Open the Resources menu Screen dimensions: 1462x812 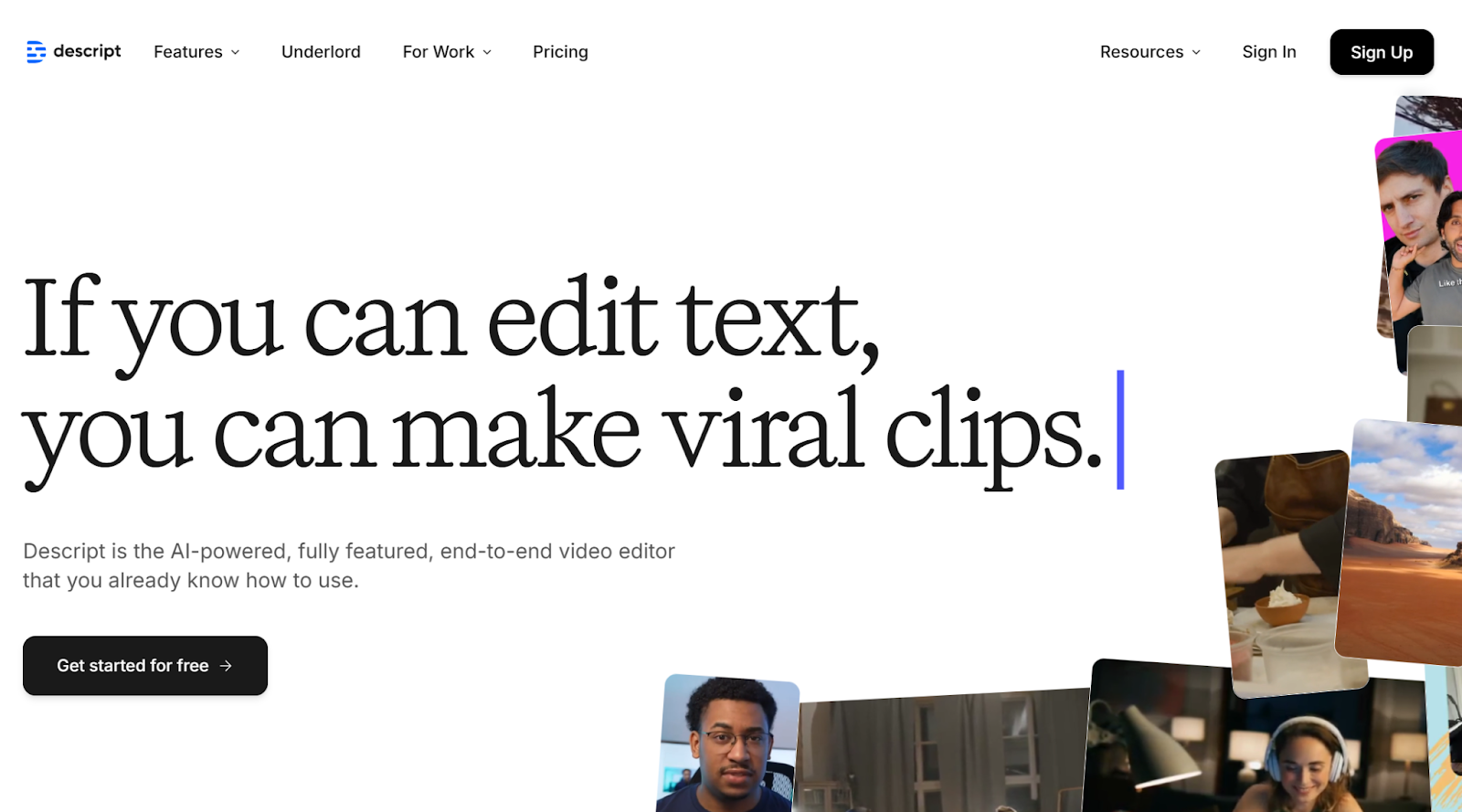point(1141,52)
